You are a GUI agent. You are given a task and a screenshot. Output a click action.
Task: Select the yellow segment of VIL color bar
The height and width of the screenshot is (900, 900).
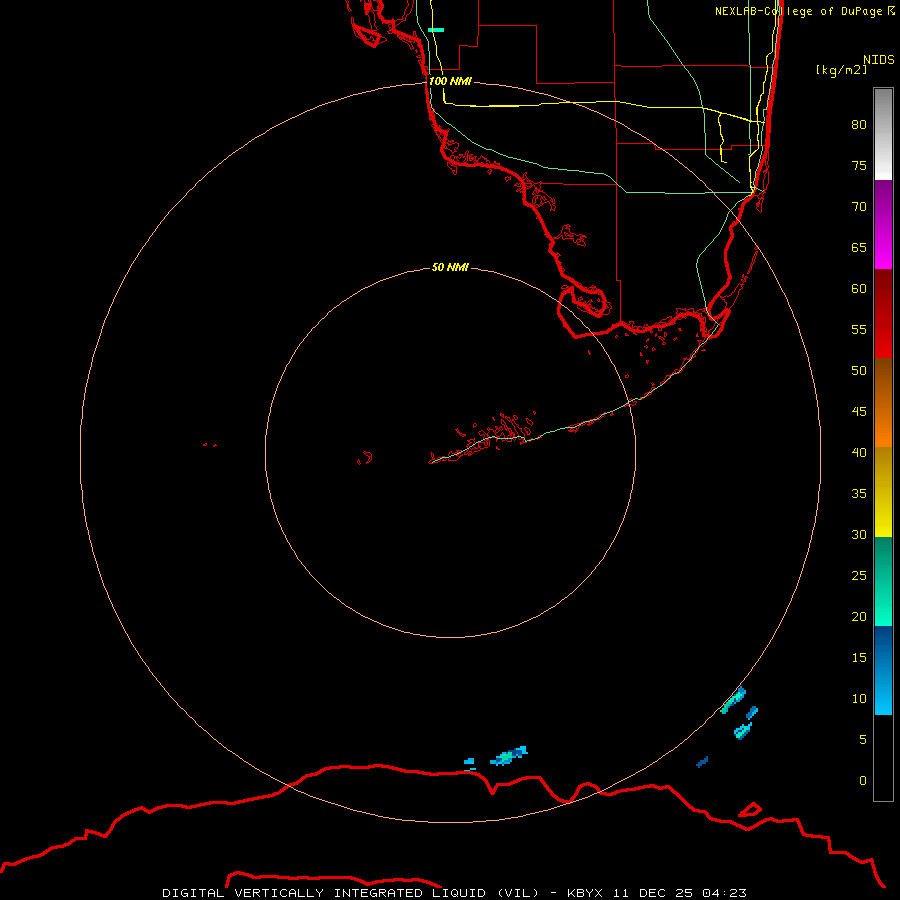pyautogui.click(x=883, y=492)
